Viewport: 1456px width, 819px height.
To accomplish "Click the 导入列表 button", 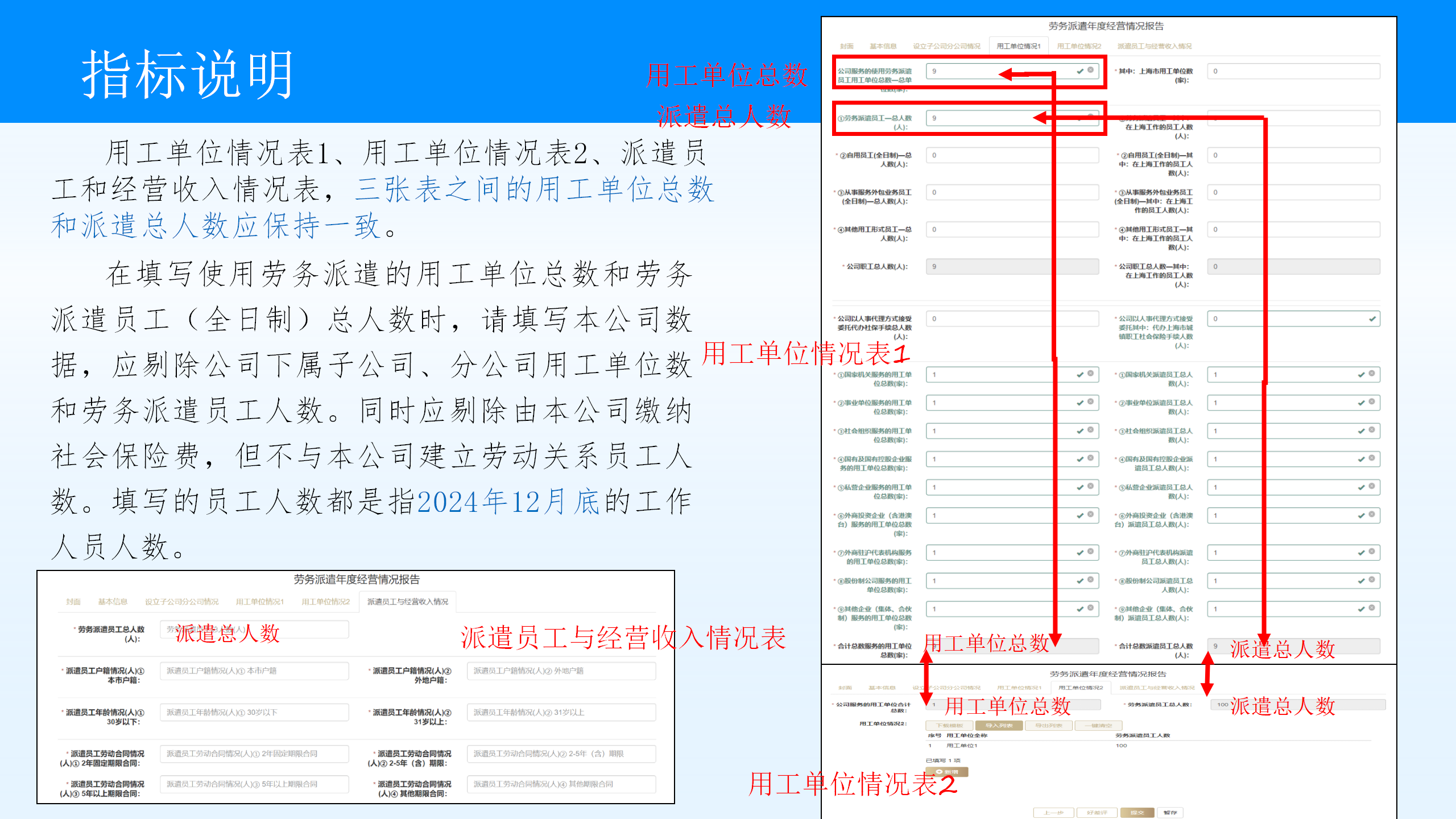I will point(999,725).
